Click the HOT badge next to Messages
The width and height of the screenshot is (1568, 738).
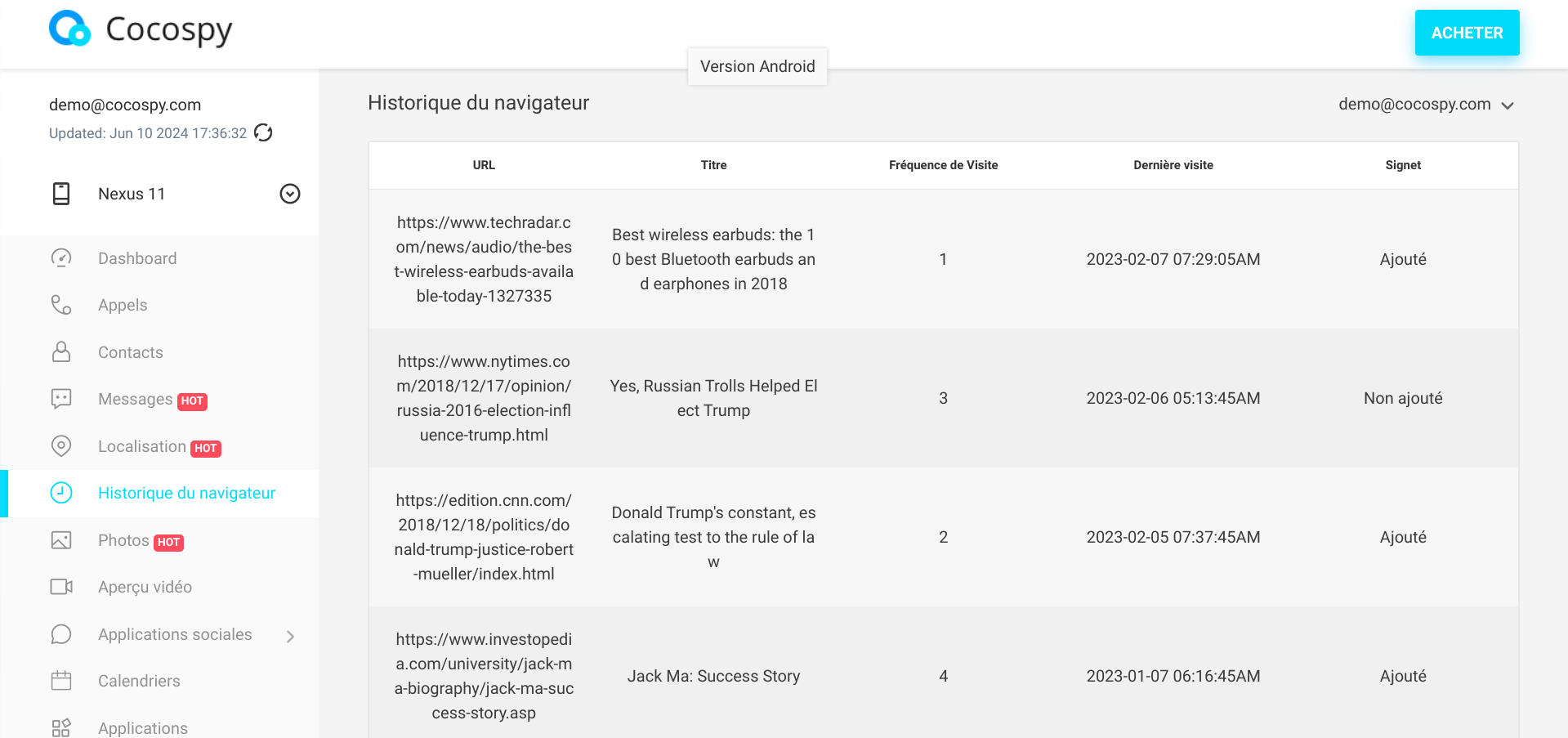click(x=192, y=401)
